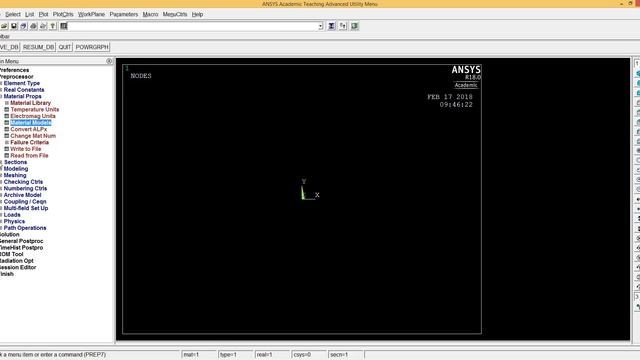Screen dimensions: 640x360
Task: Click the command prompt icon beside input
Action: point(64,26)
